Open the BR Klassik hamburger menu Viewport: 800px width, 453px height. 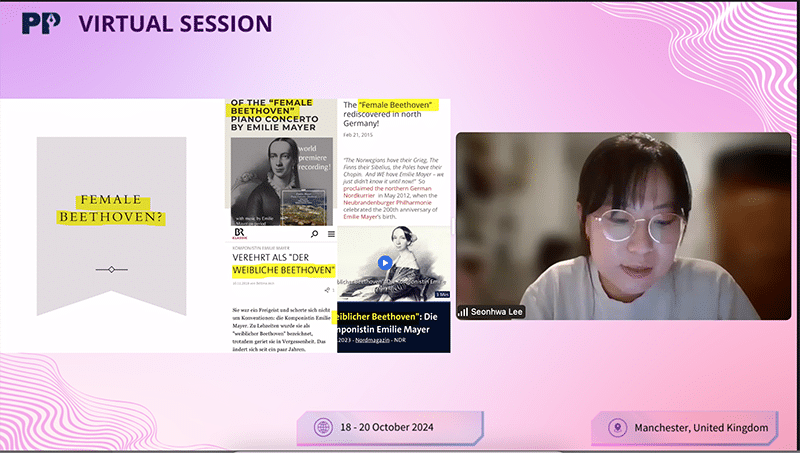[x=331, y=235]
